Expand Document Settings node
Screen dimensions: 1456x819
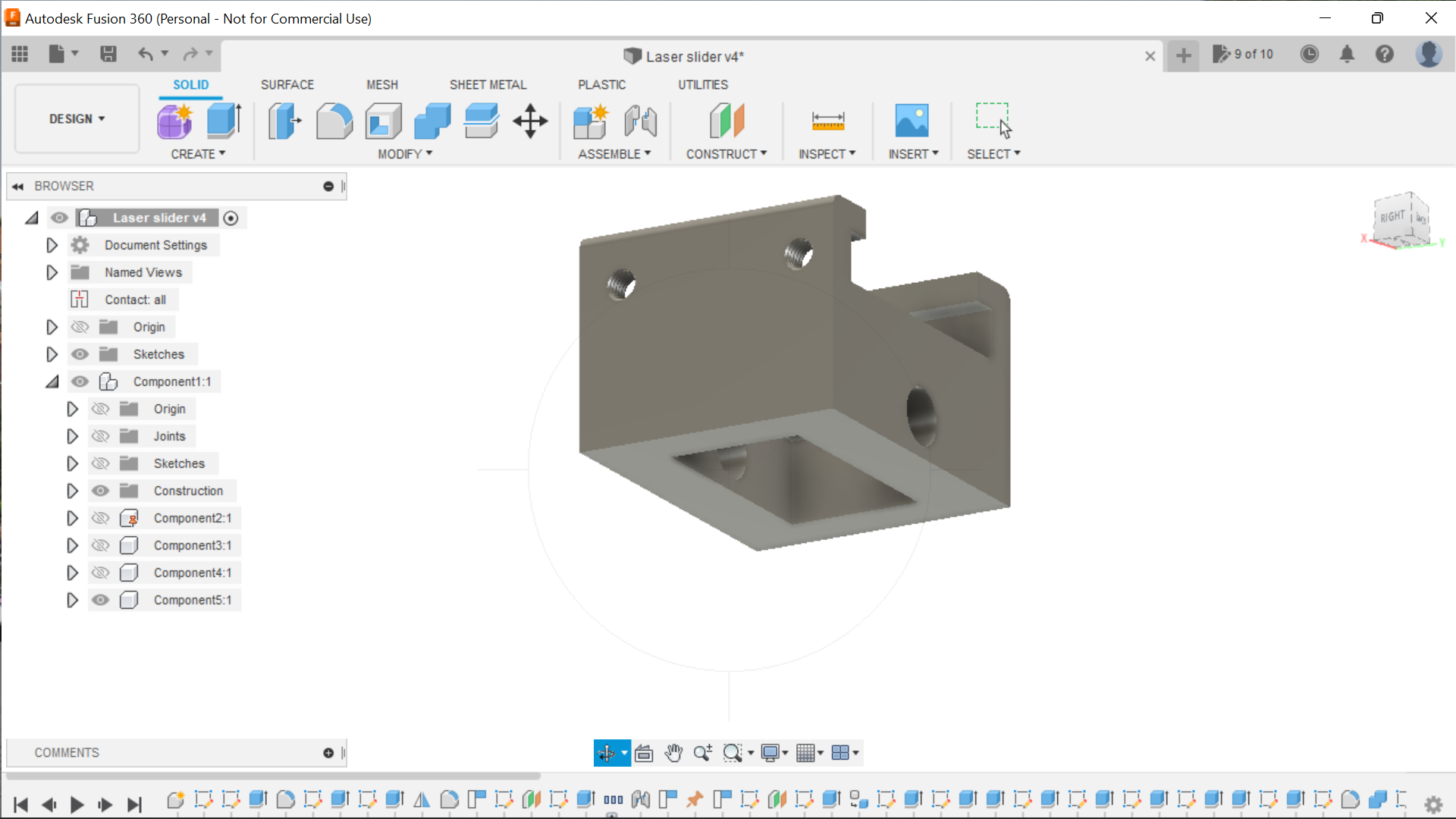pos(52,246)
